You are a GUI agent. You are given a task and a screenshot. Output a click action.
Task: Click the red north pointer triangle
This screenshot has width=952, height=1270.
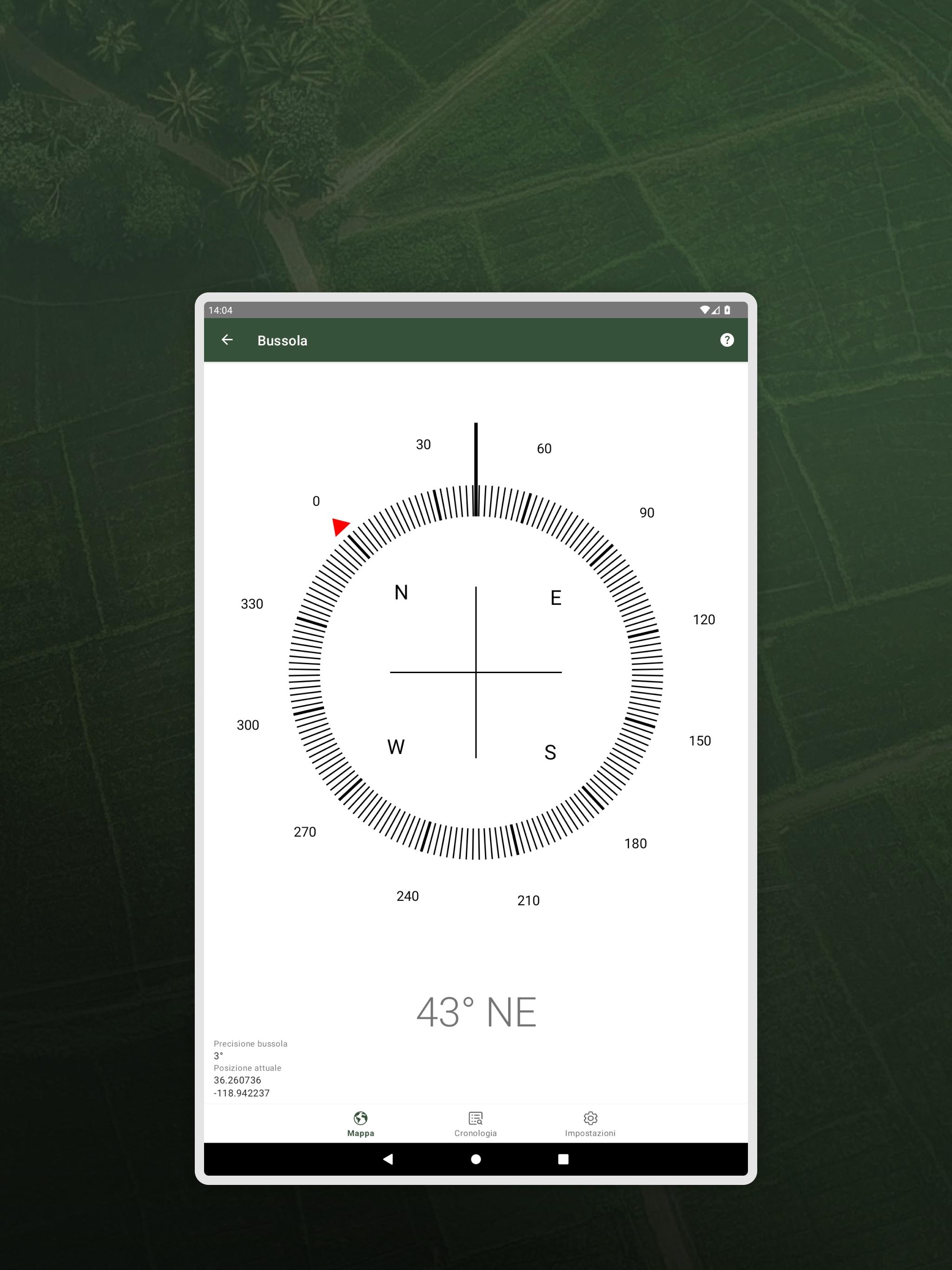point(340,526)
